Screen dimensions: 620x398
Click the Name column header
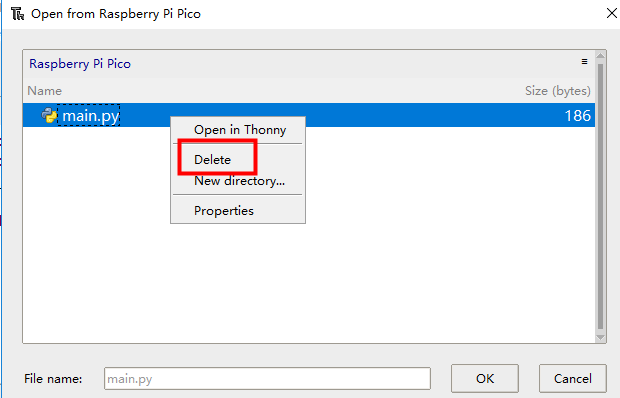pos(45,91)
